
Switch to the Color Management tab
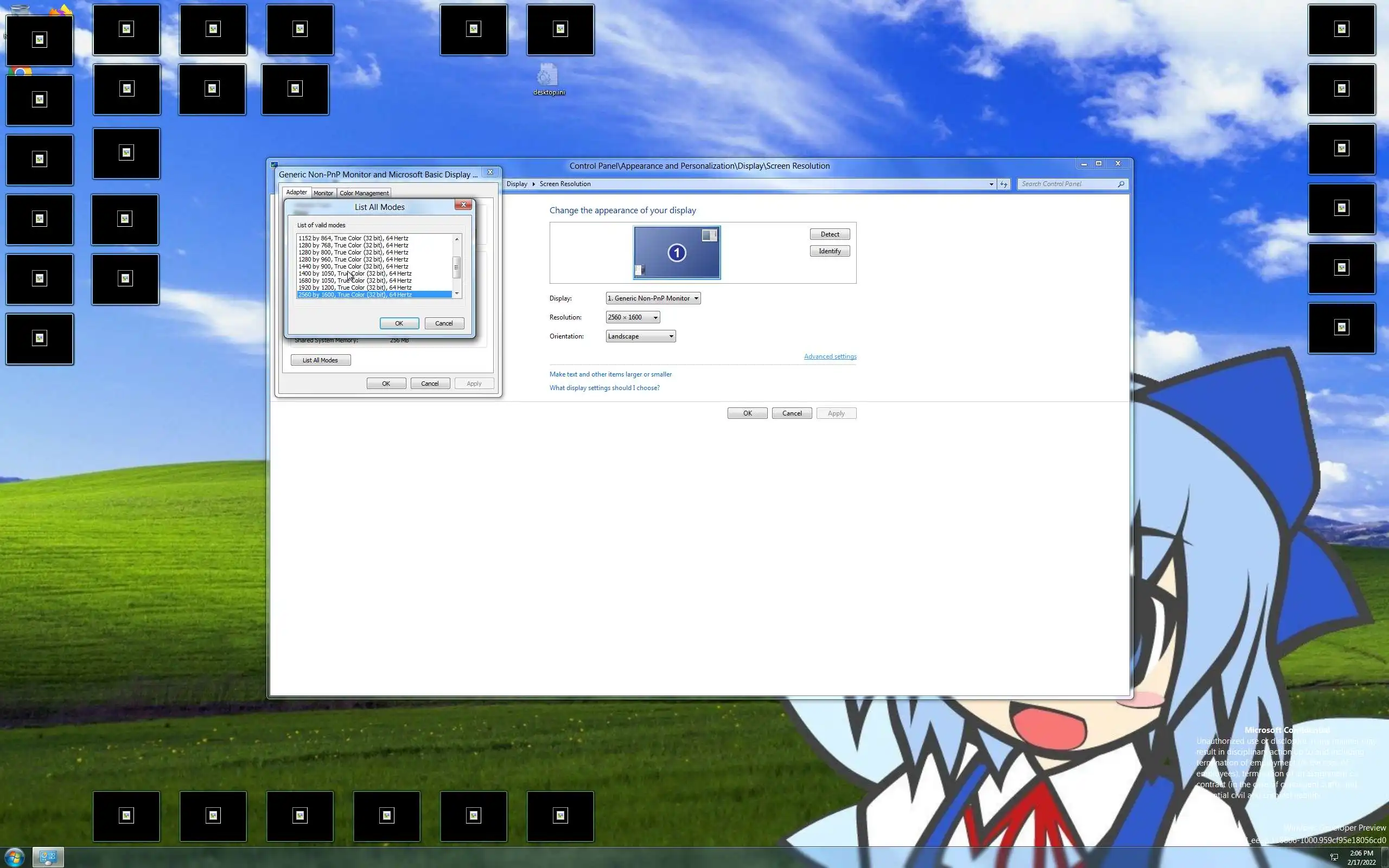click(x=364, y=194)
